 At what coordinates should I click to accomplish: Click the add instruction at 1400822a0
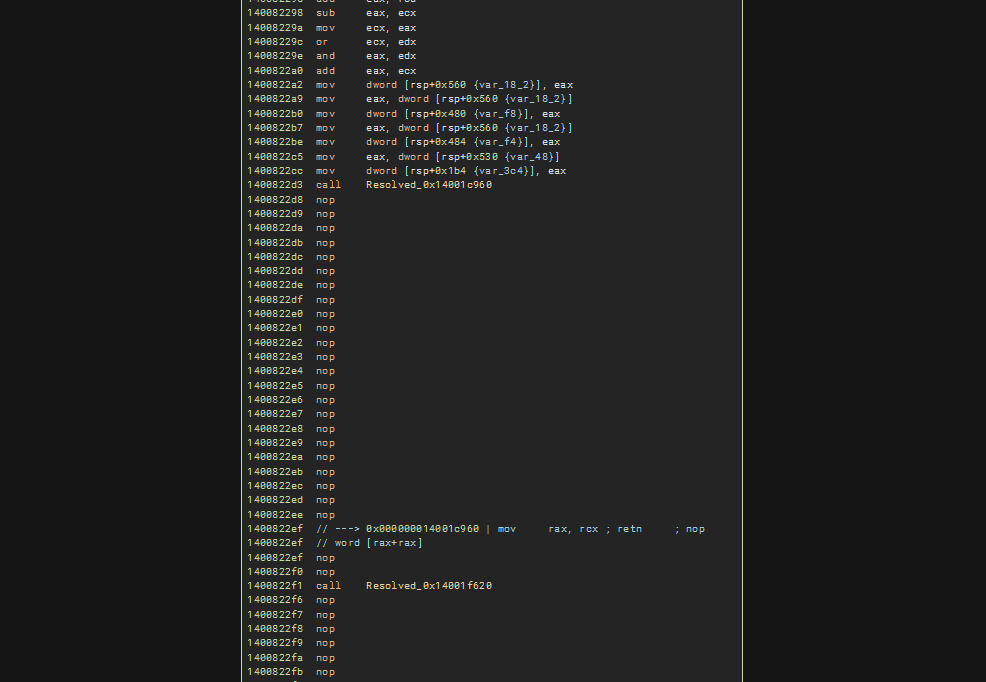click(x=325, y=71)
